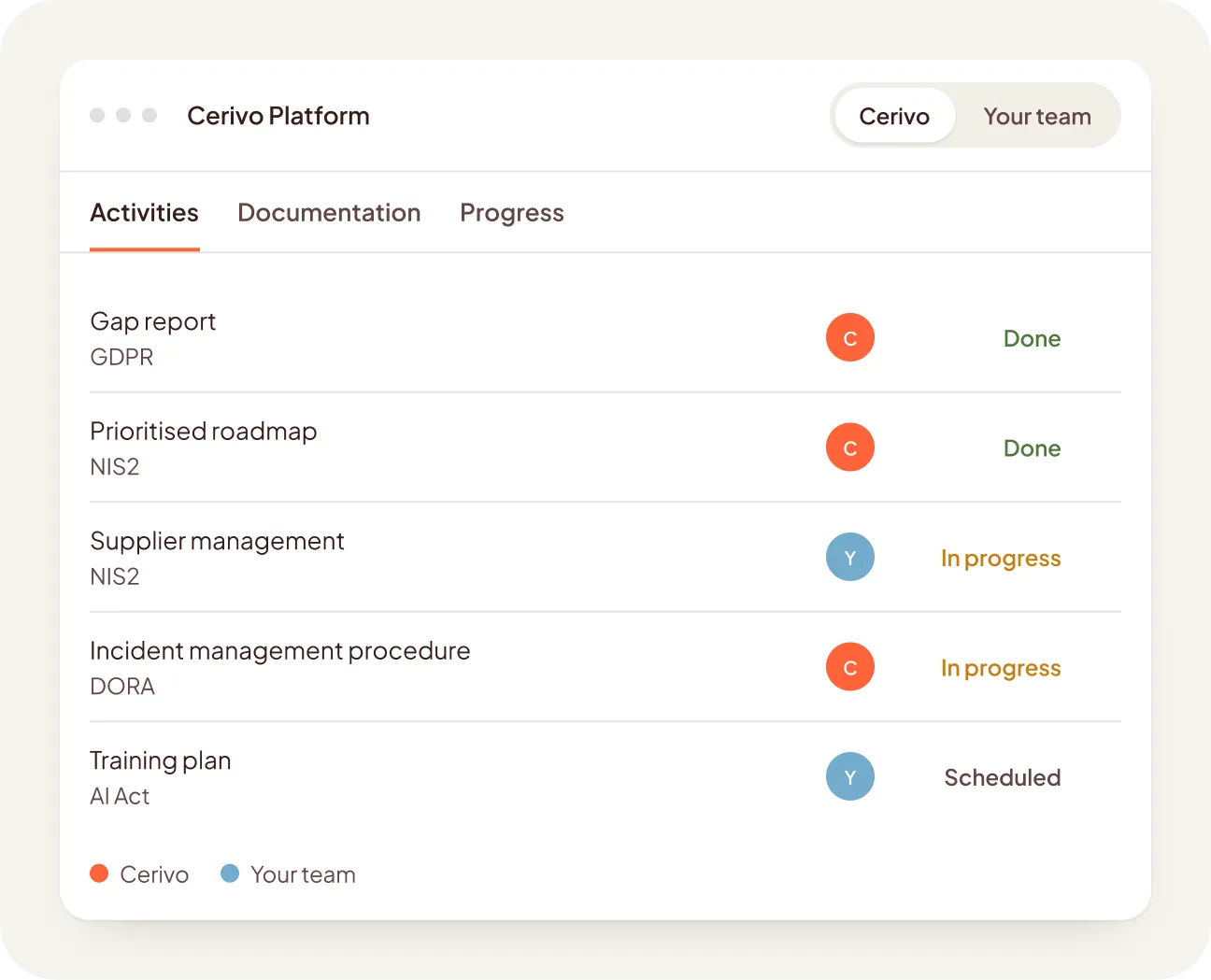Go to the Progress tab
Viewport: 1211px width, 980px height.
pyautogui.click(x=512, y=213)
